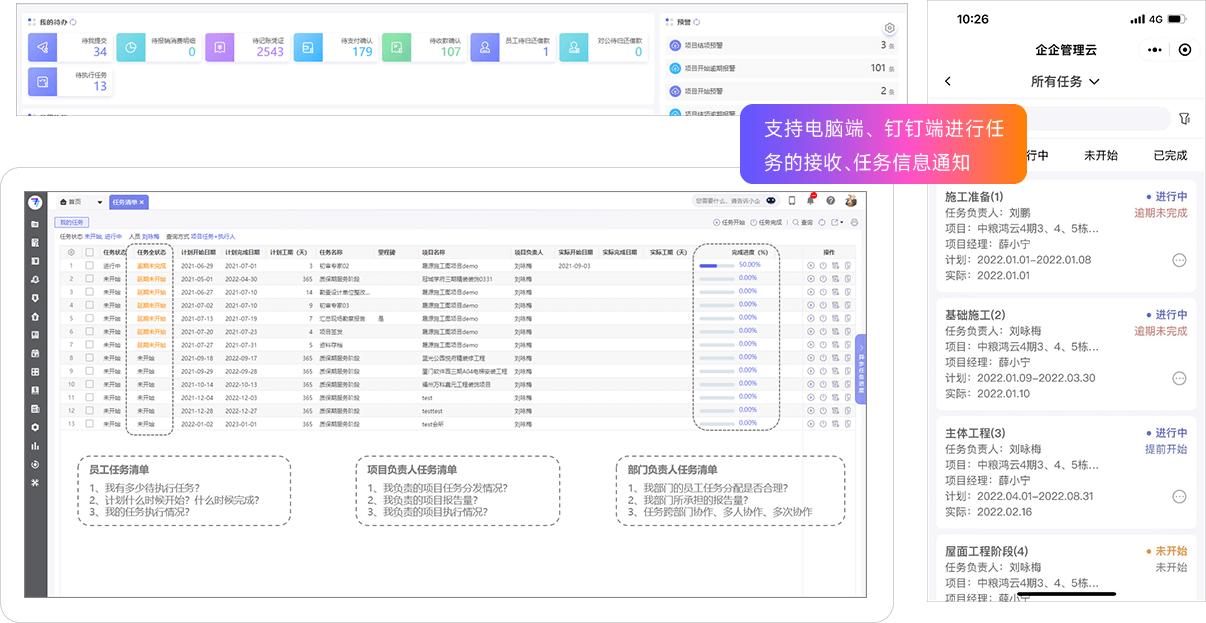Image resolution: width=1206 pixels, height=623 pixels.
Task: Expand the side 异步任务进度 panel handle
Action: click(x=861, y=368)
